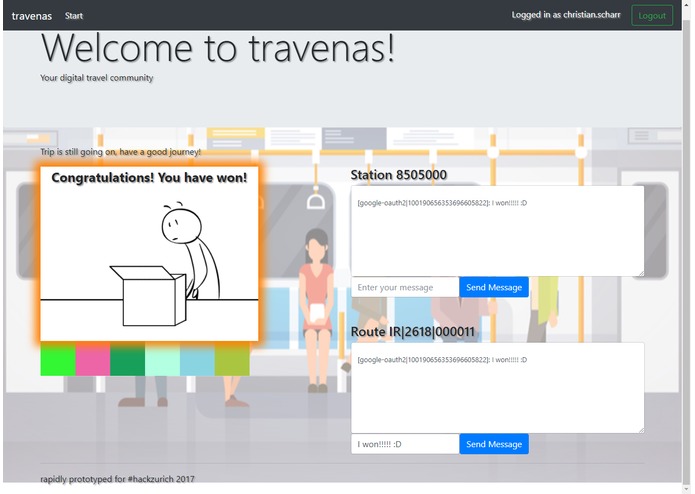Select the bright green color tile
Screen dimensions: 695x494
58,359
